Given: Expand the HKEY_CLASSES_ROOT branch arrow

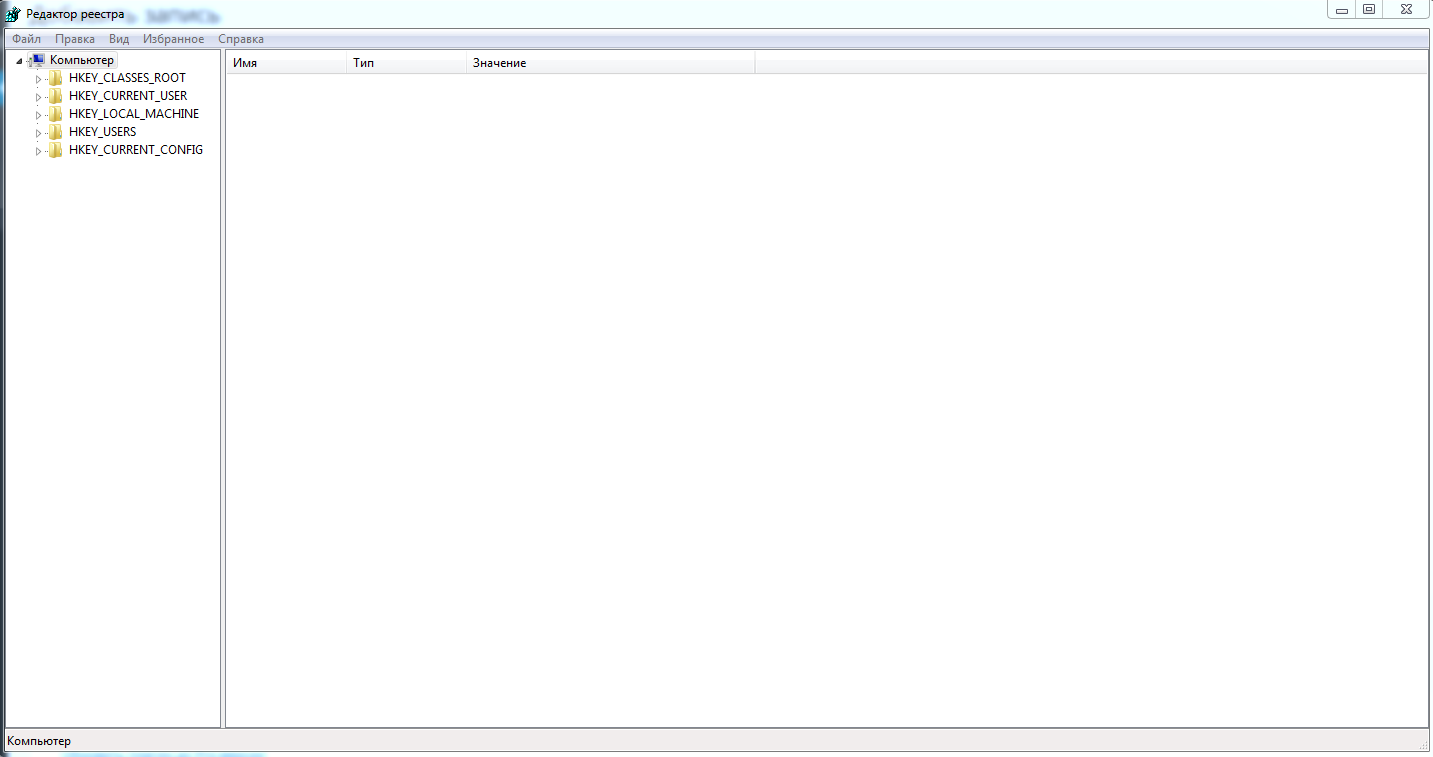Looking at the screenshot, I should [38, 79].
